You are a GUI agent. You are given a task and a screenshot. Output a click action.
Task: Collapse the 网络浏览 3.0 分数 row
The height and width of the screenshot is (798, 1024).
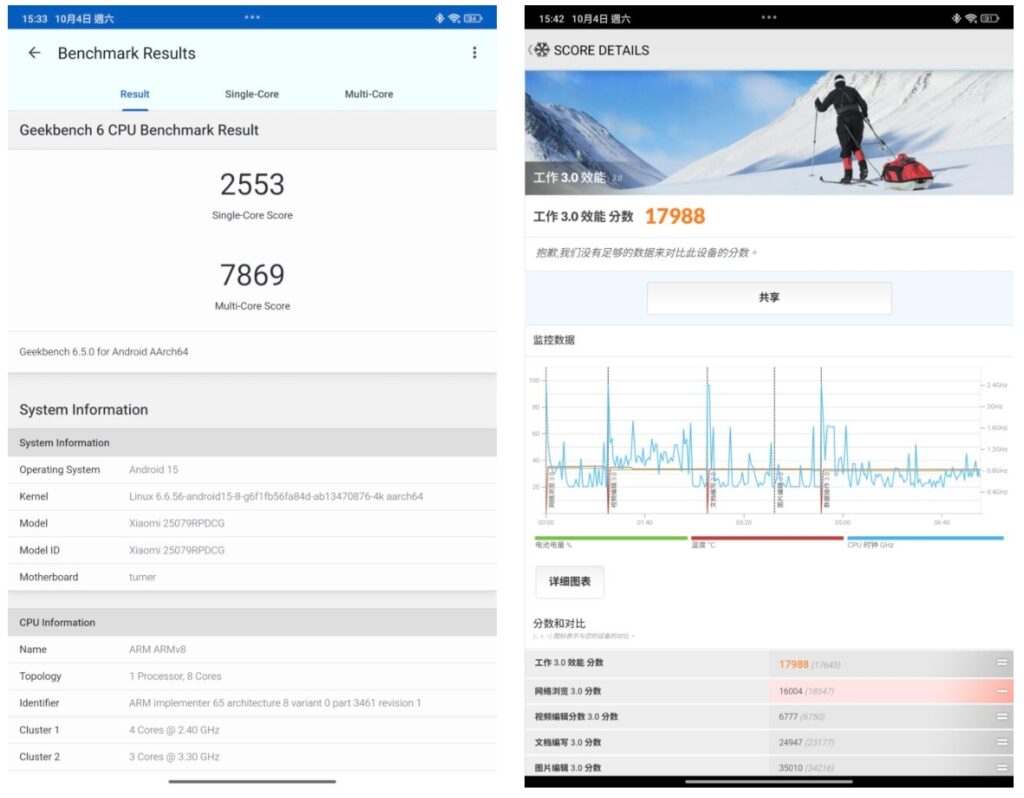click(x=1001, y=691)
